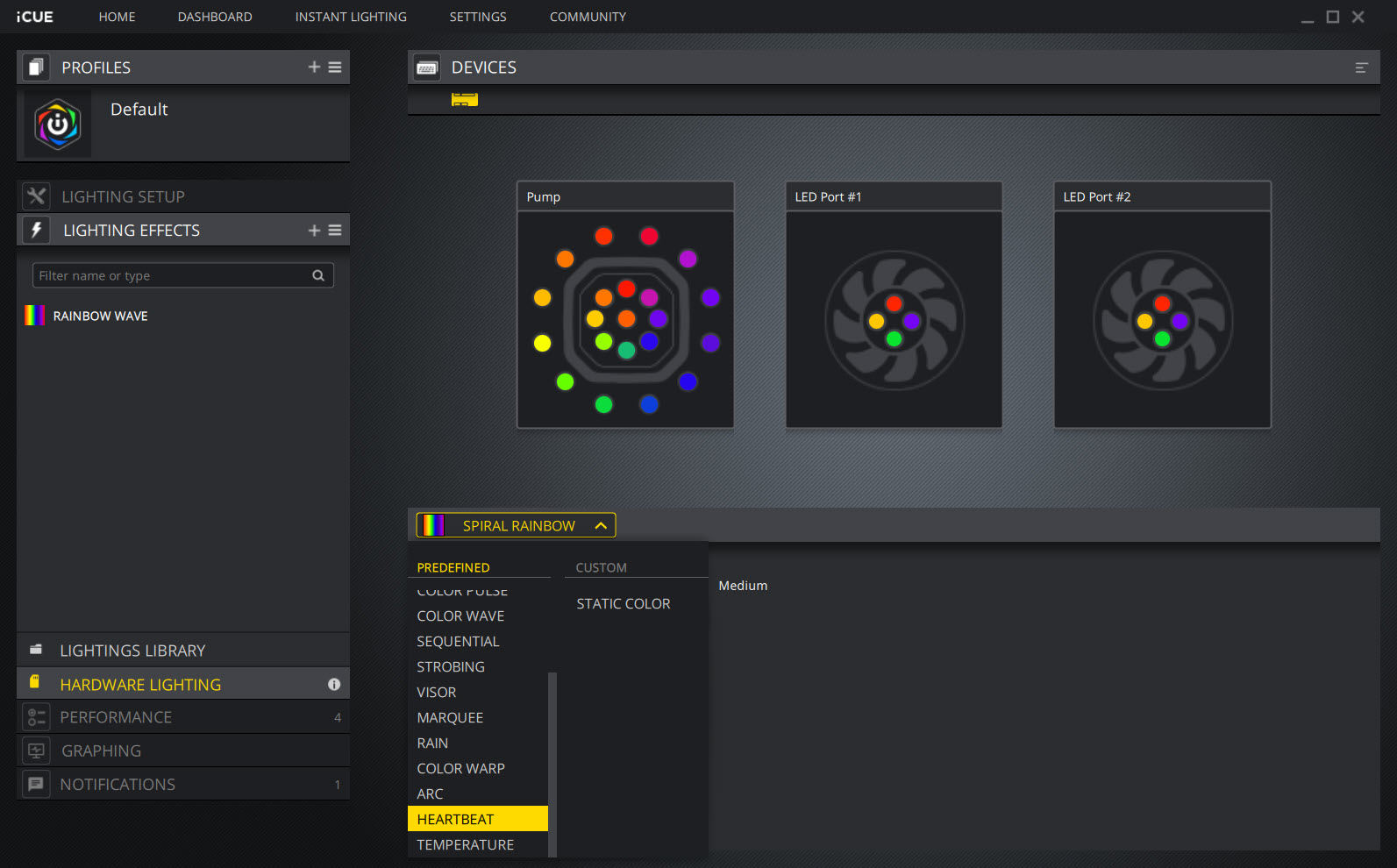Click the Notifications chat icon
The width and height of the screenshot is (1397, 868).
click(x=36, y=784)
